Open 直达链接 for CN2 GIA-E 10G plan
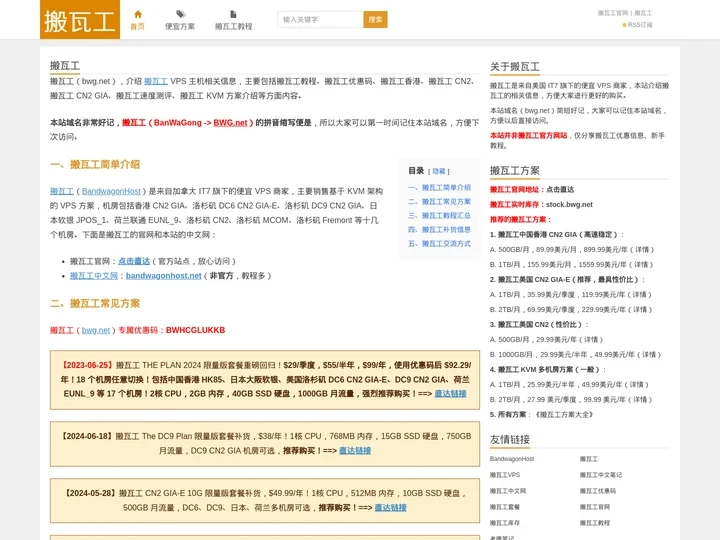Viewport: 720px width, 540px height. 390,507
